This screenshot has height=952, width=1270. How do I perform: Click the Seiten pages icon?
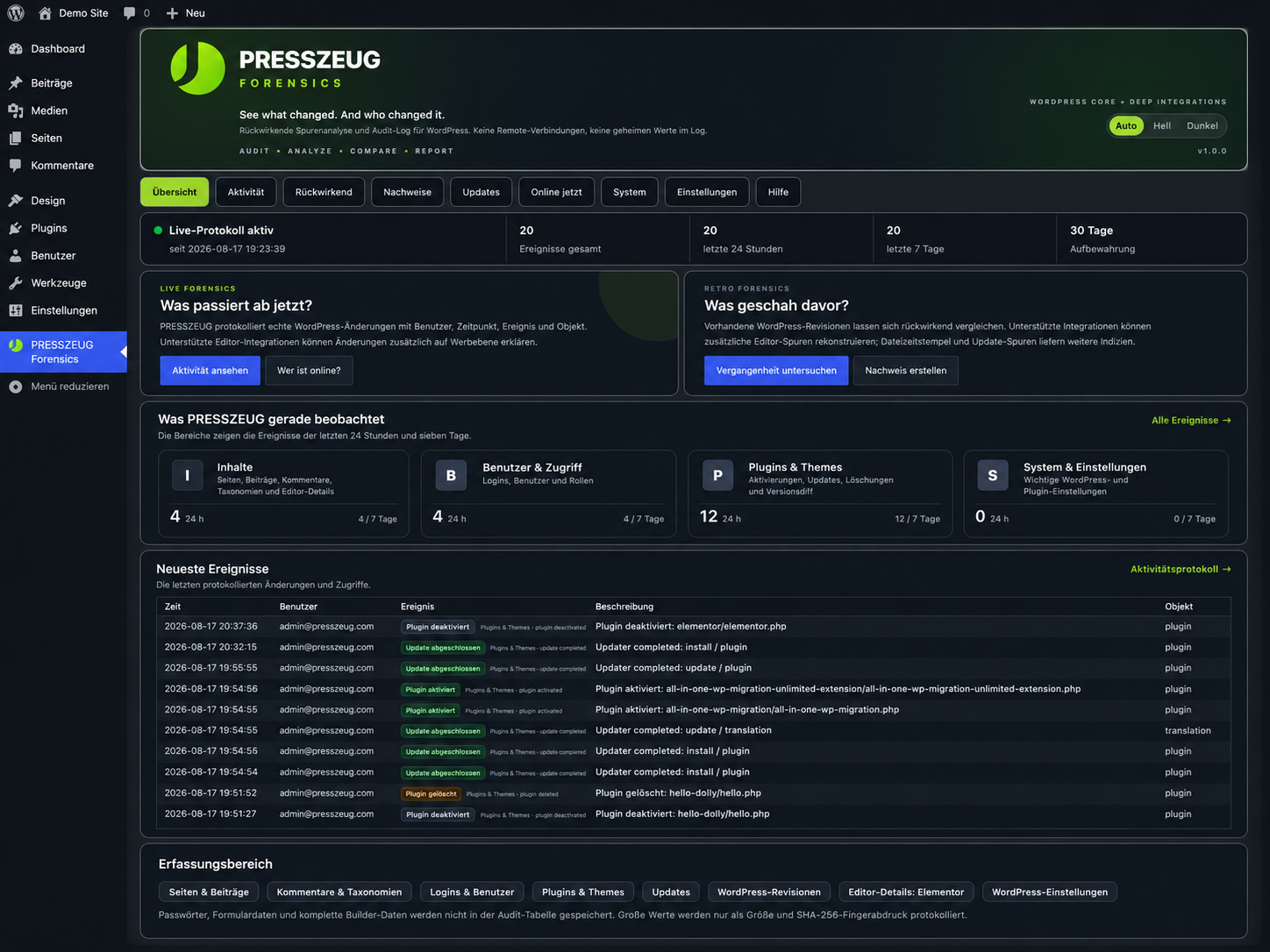pyautogui.click(x=16, y=139)
